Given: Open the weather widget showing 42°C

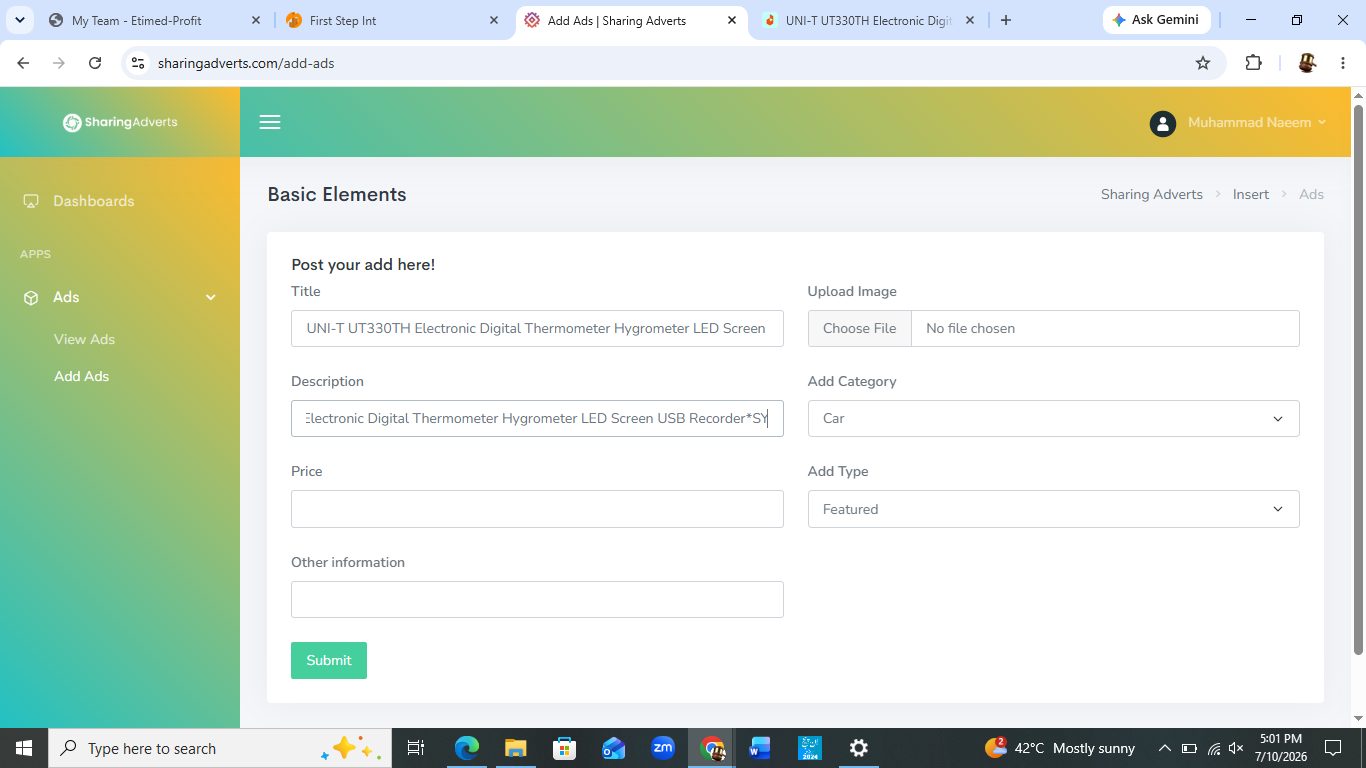Looking at the screenshot, I should click(x=1060, y=748).
